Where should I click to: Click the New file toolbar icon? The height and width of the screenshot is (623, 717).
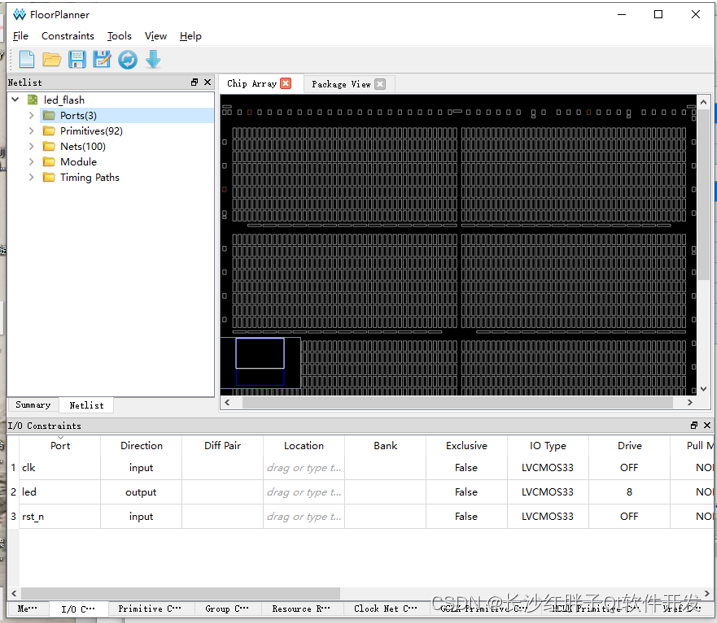point(27,59)
